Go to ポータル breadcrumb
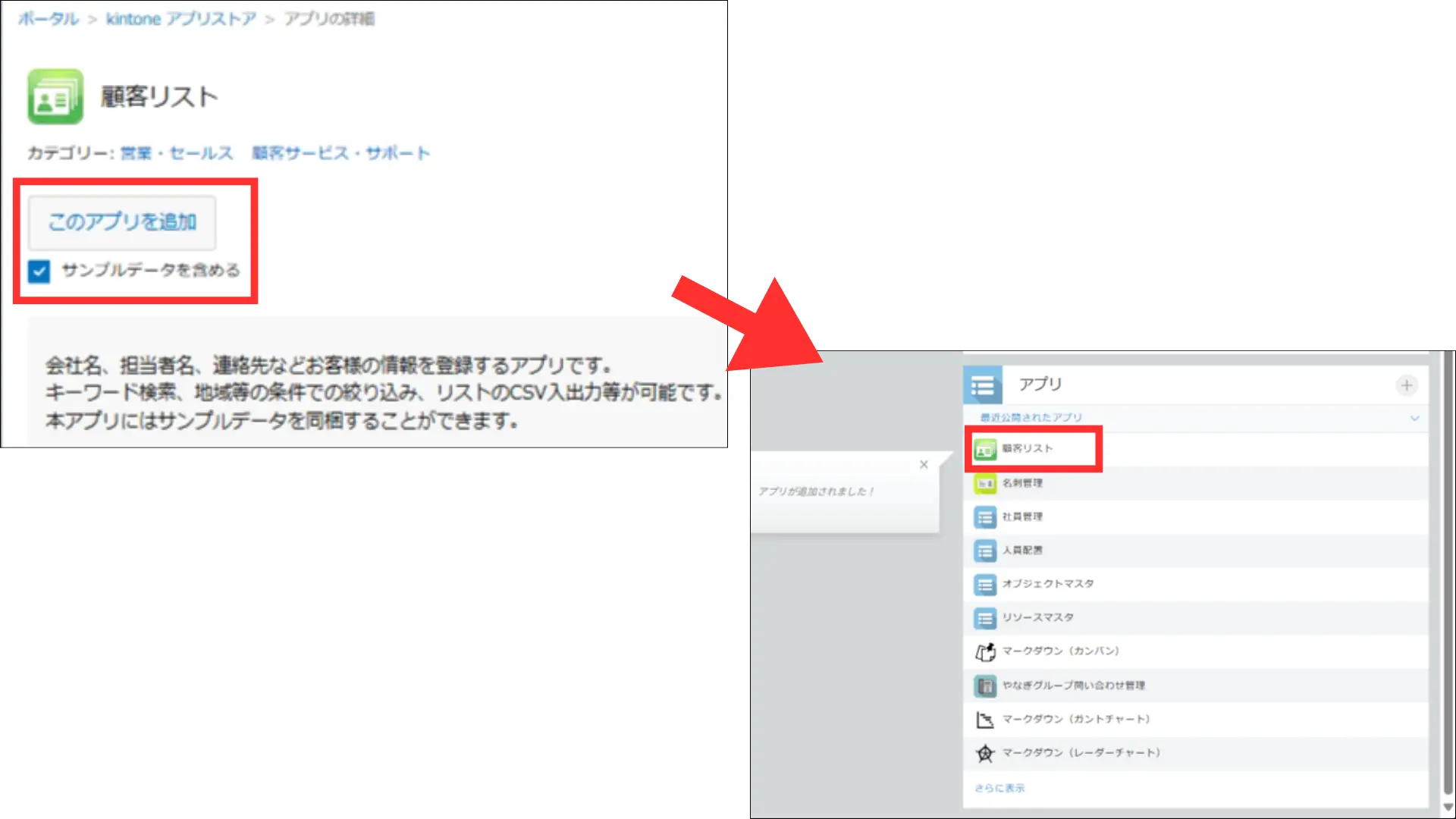The image size is (1456, 819). (49, 19)
